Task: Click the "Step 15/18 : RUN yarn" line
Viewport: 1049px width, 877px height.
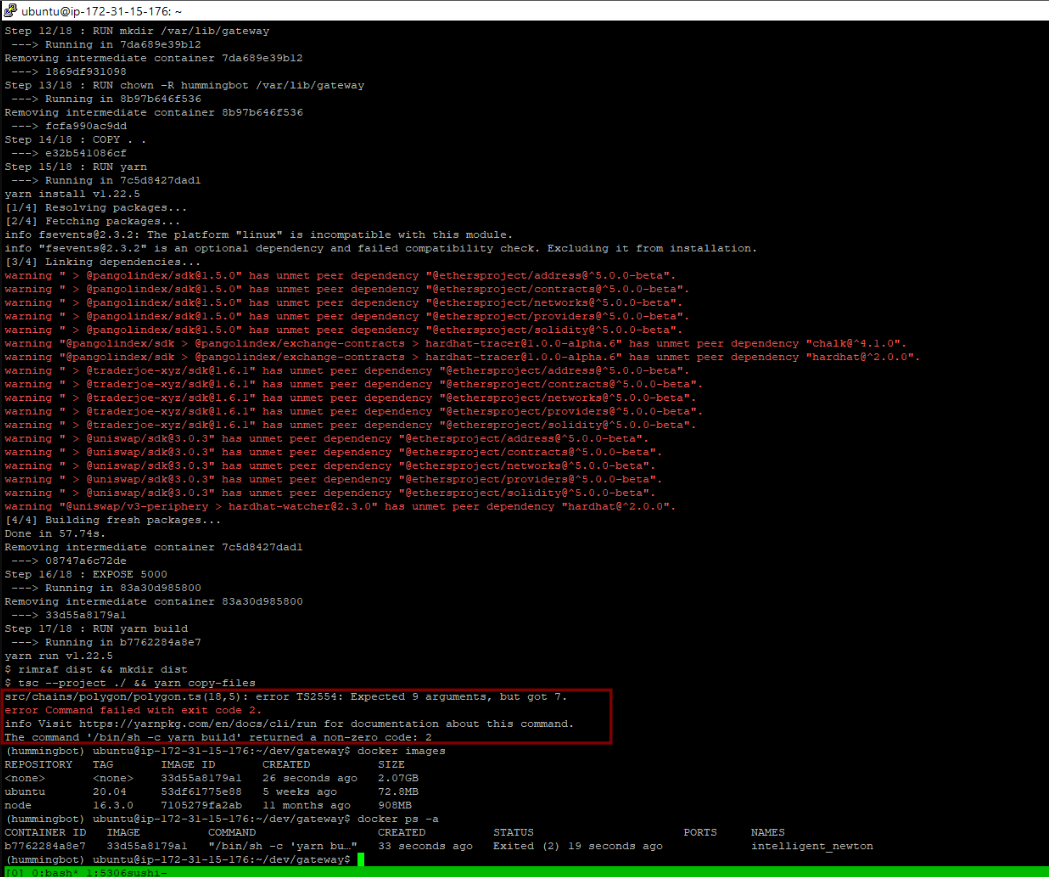Action: coord(76,167)
